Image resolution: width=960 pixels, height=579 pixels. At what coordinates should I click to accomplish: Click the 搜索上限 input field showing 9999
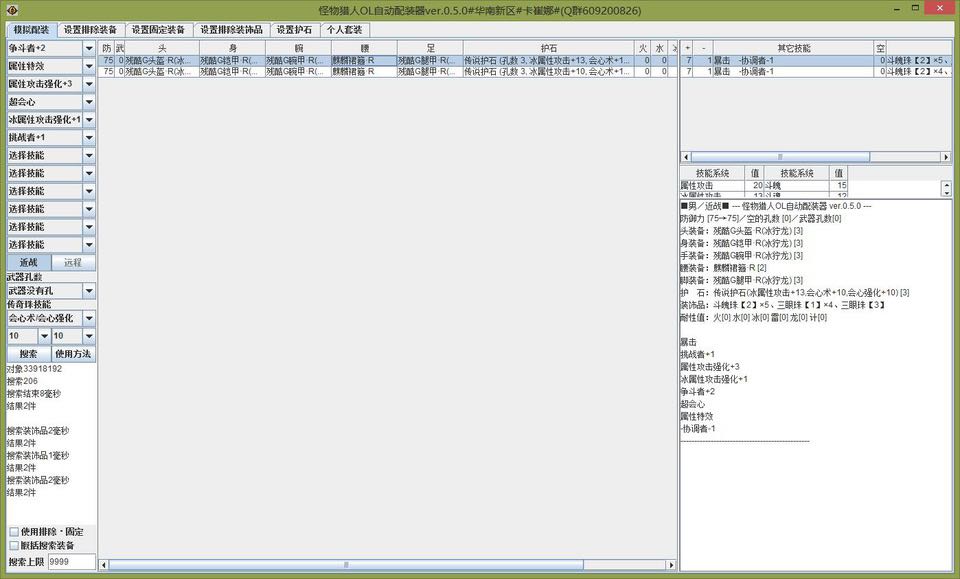[71, 561]
